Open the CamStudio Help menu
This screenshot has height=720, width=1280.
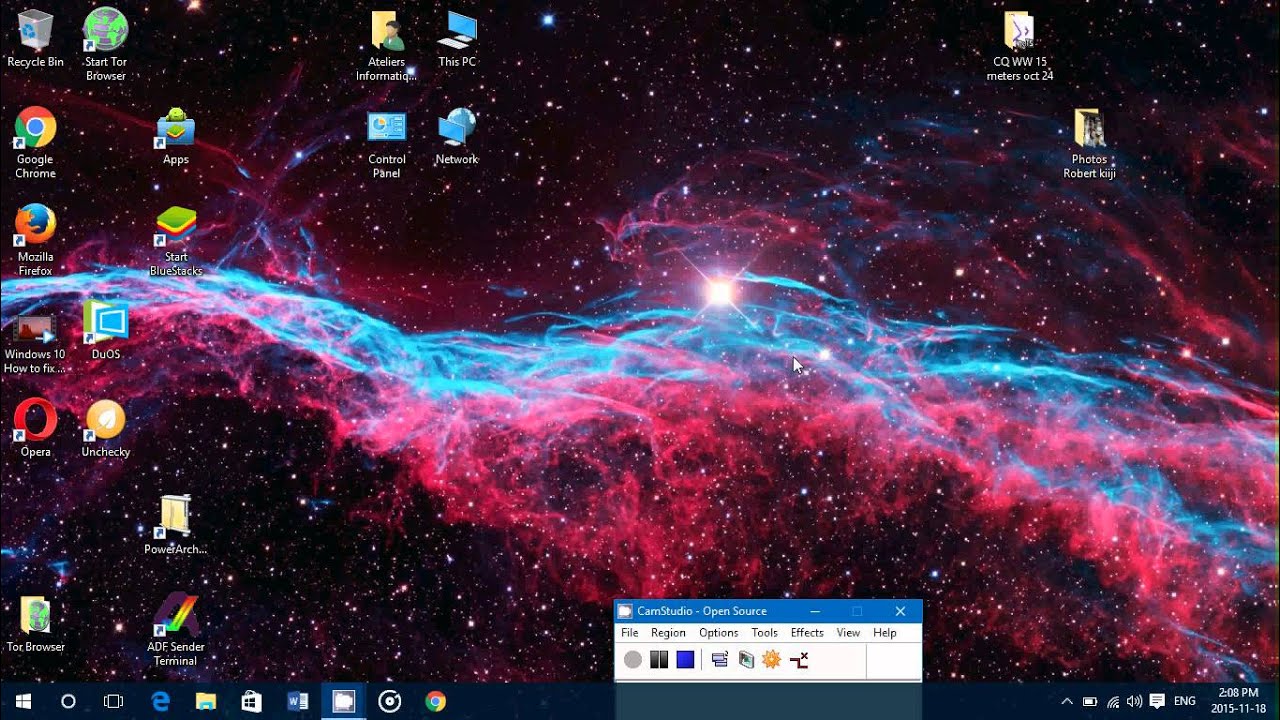coord(884,633)
